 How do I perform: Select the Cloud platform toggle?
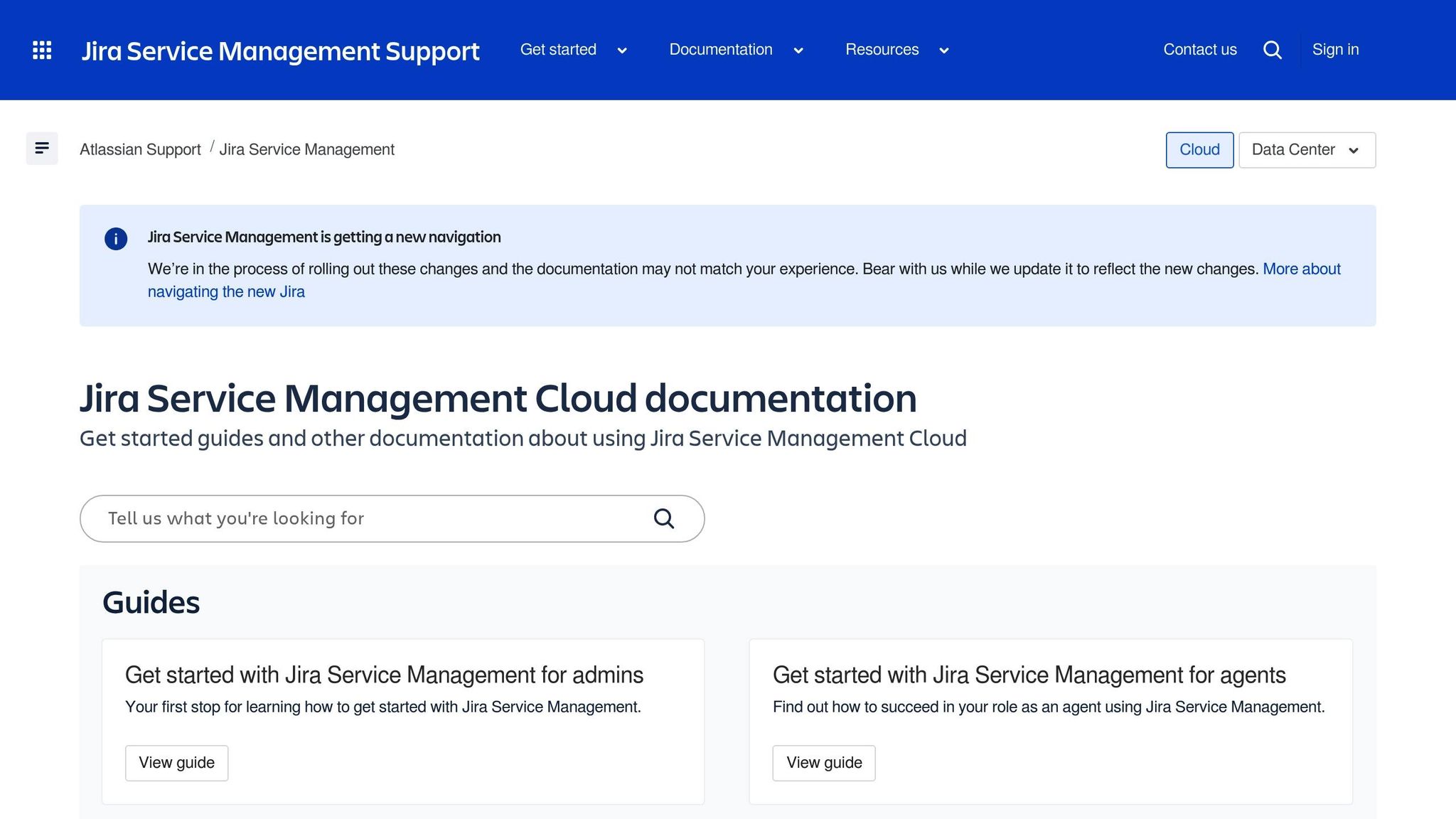[1199, 149]
